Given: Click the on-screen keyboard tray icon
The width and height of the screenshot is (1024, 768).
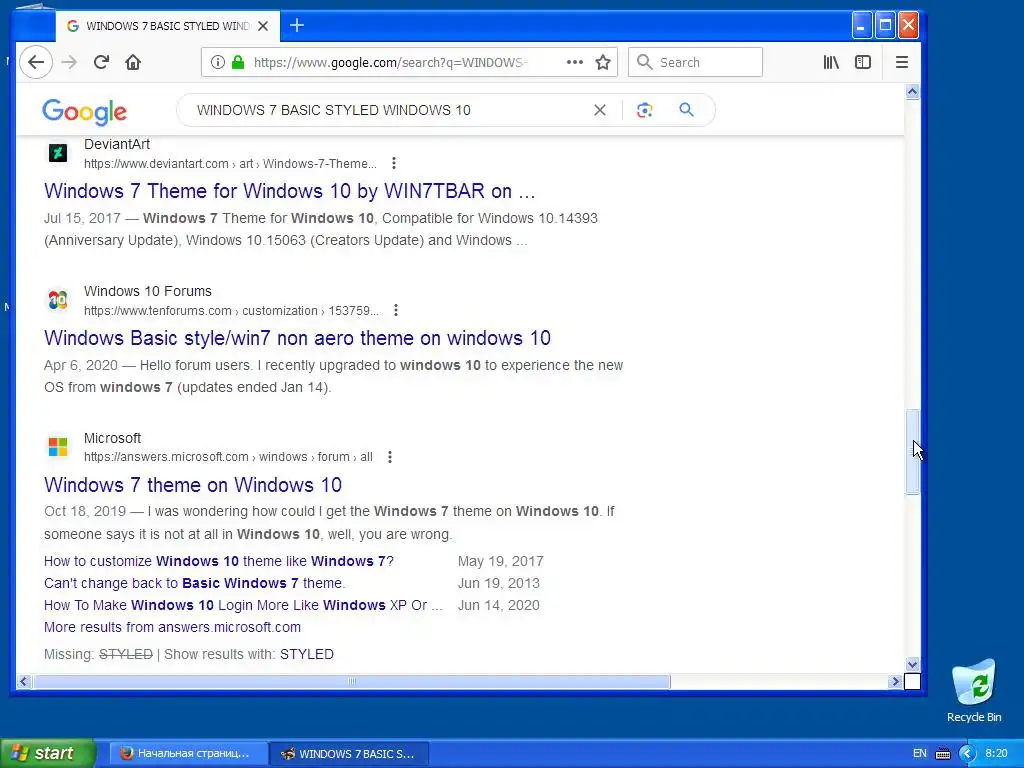Looking at the screenshot, I should coord(943,754).
